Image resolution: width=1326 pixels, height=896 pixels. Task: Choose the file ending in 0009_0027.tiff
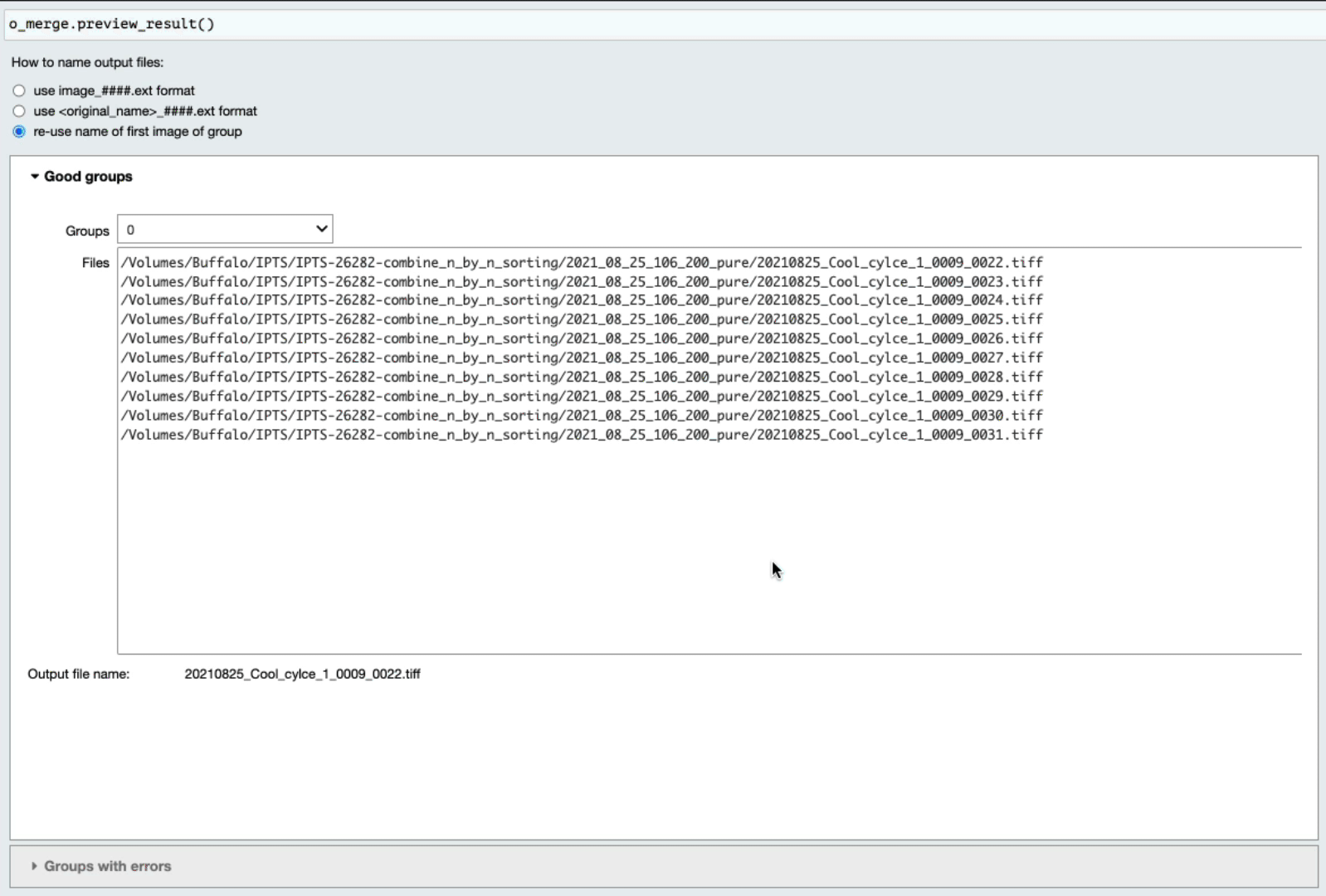click(581, 358)
